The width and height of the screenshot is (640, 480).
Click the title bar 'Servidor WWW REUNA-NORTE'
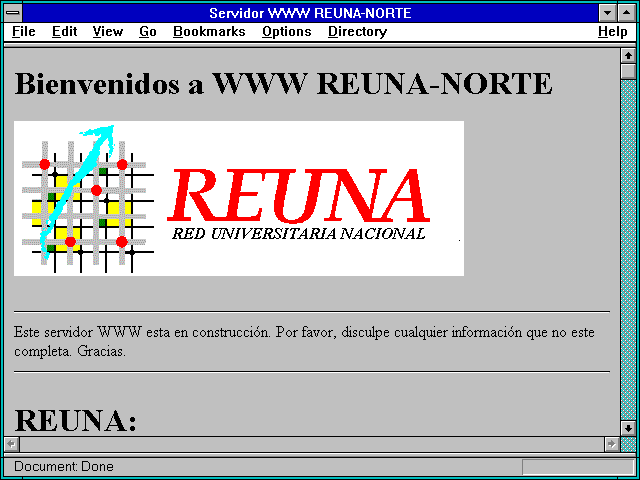310,13
